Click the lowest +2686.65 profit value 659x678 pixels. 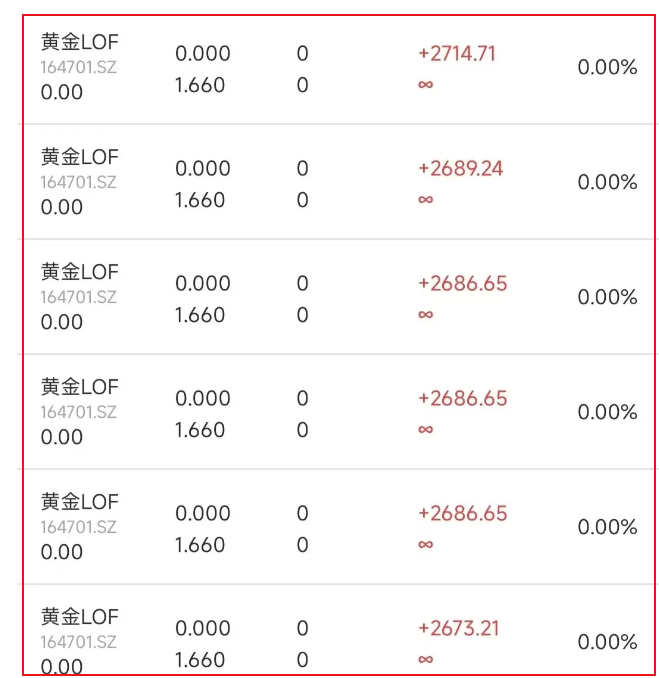point(462,514)
